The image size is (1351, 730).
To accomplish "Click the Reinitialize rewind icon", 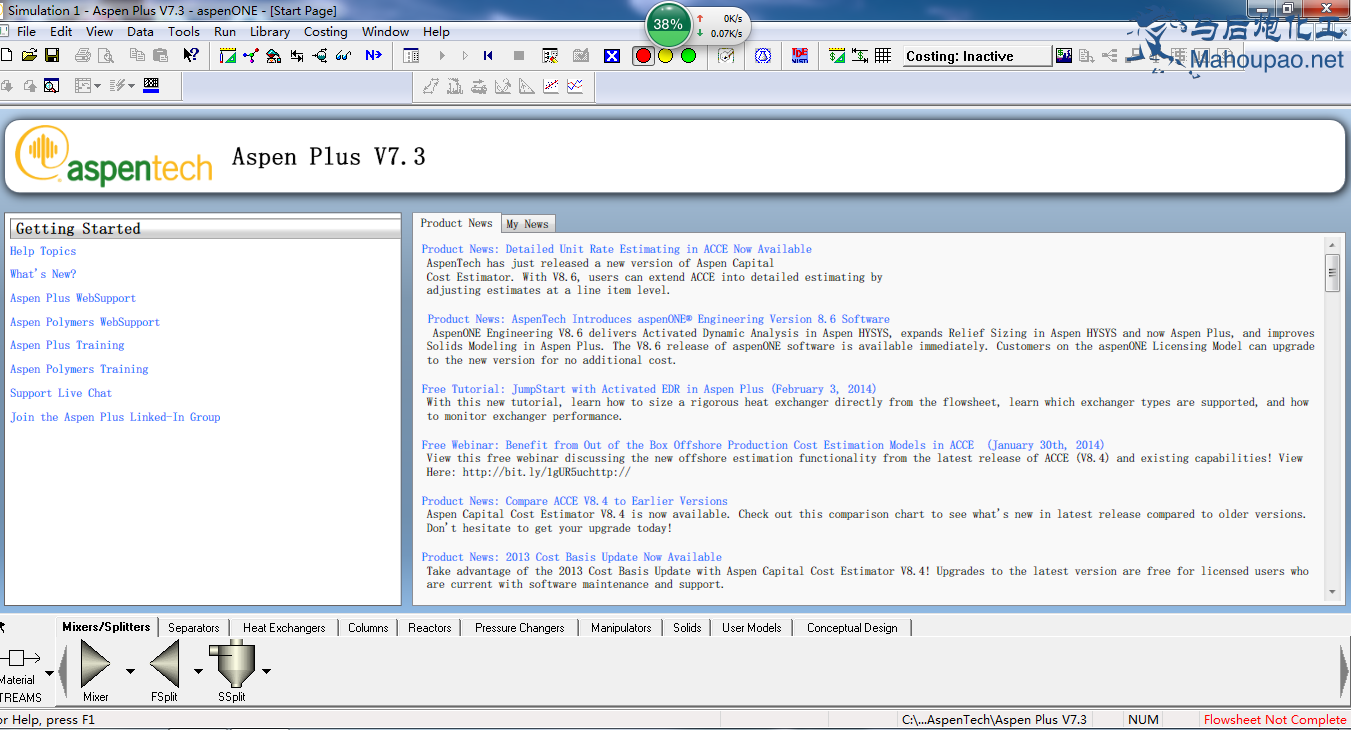I will coord(488,56).
